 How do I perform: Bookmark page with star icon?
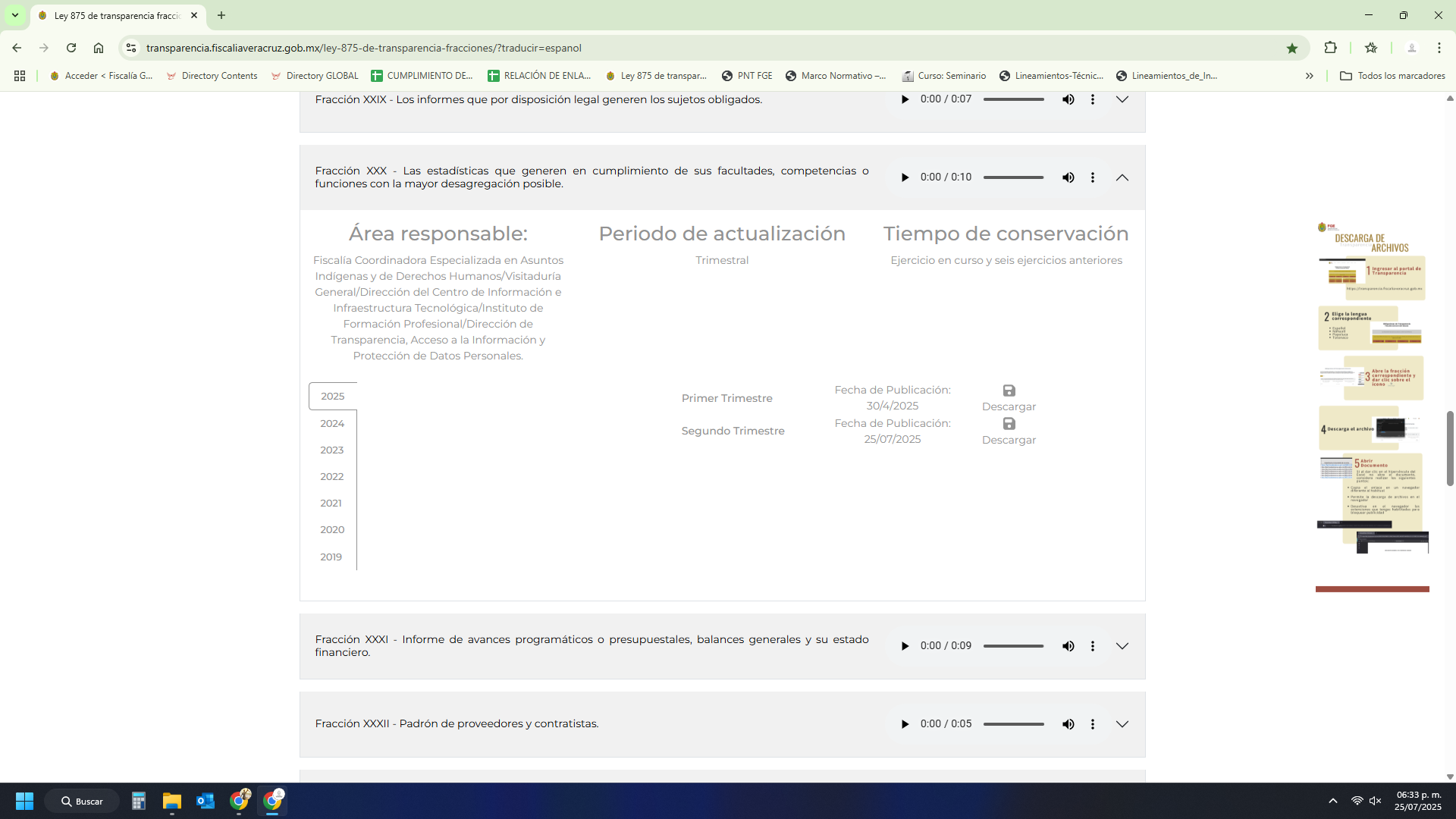1292,48
